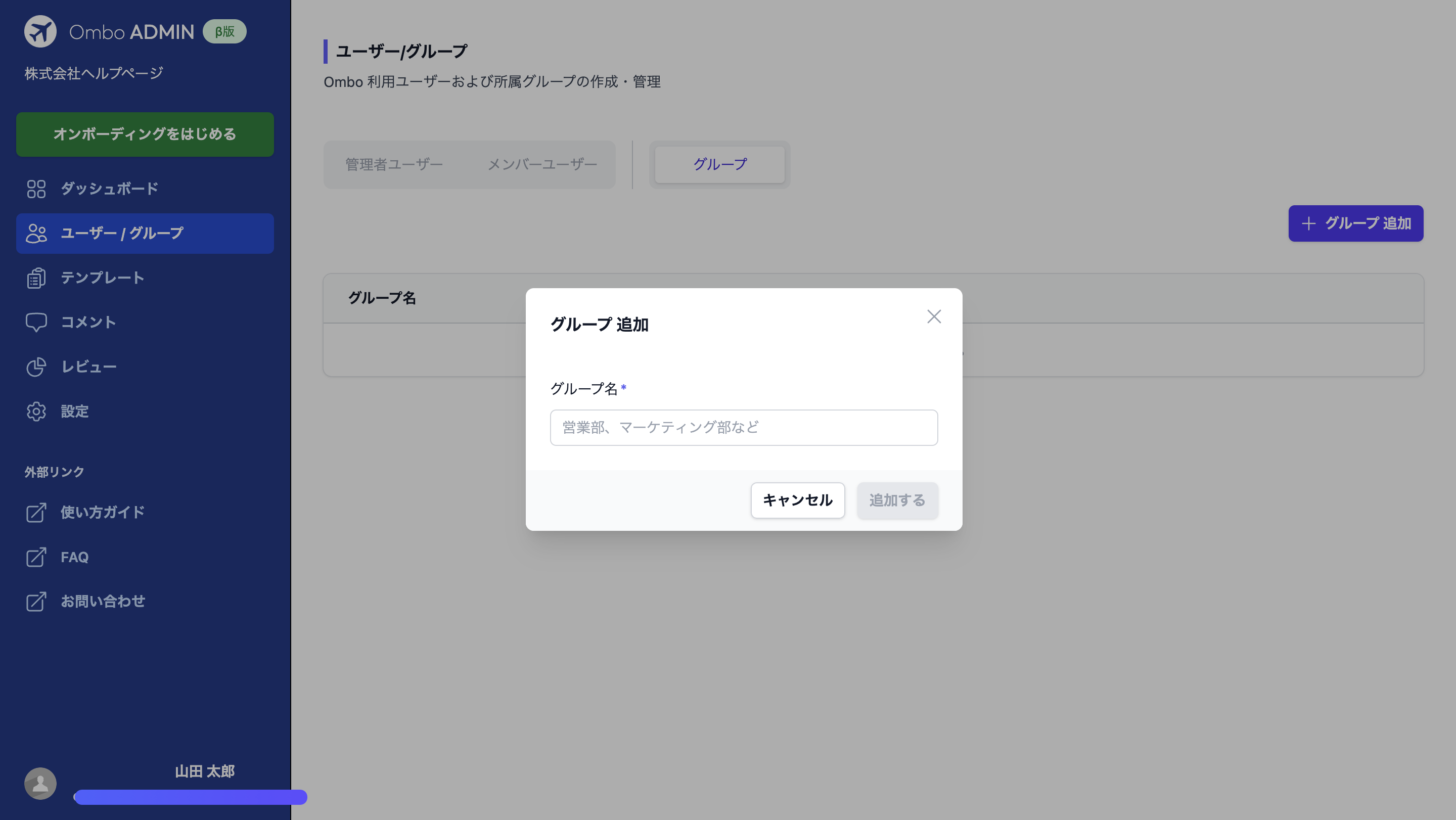The width and height of the screenshot is (1456, 820).
Task: Click the dashboard grid icon
Action: pyautogui.click(x=36, y=189)
